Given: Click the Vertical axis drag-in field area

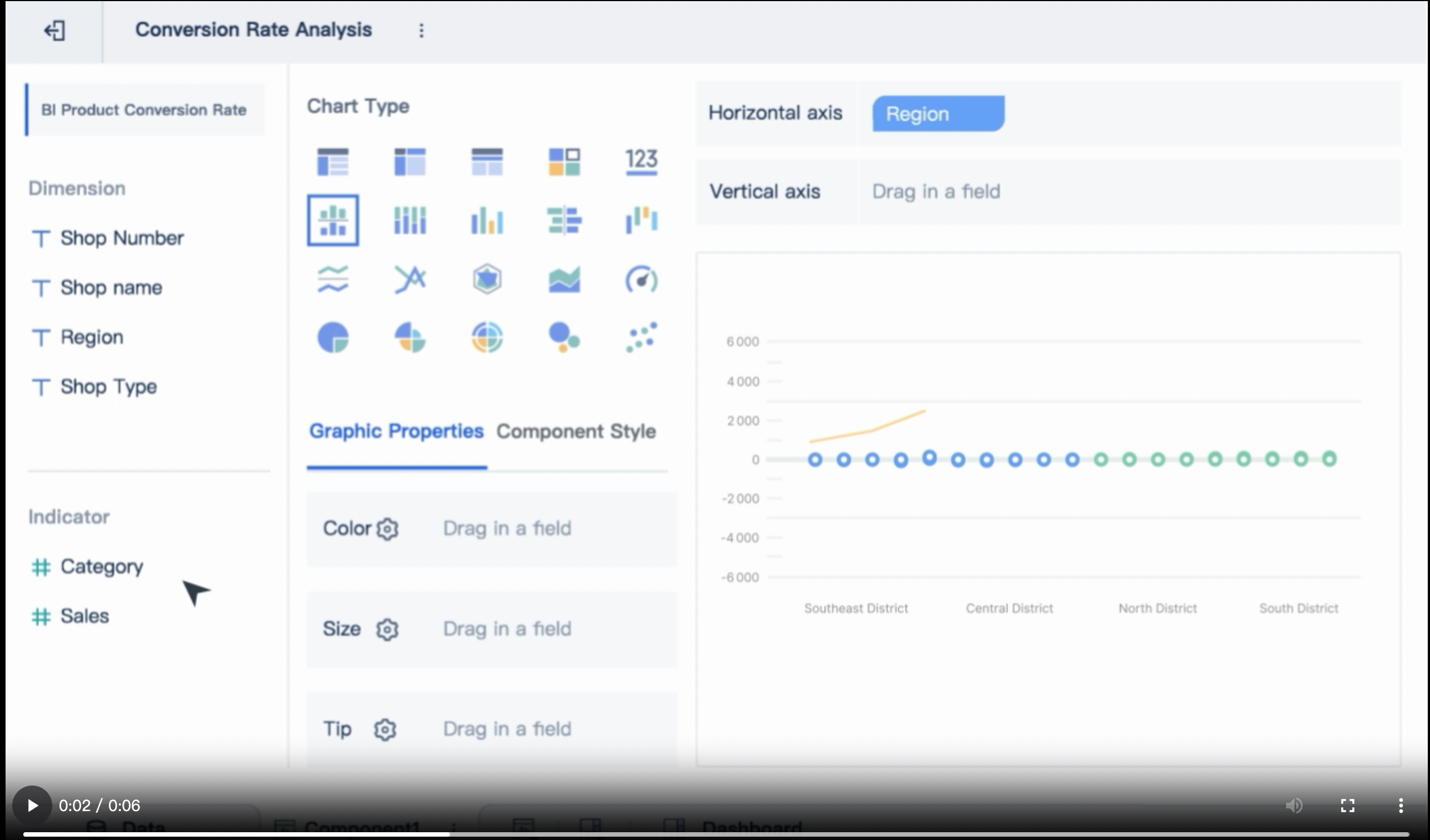Looking at the screenshot, I should click(1129, 192).
